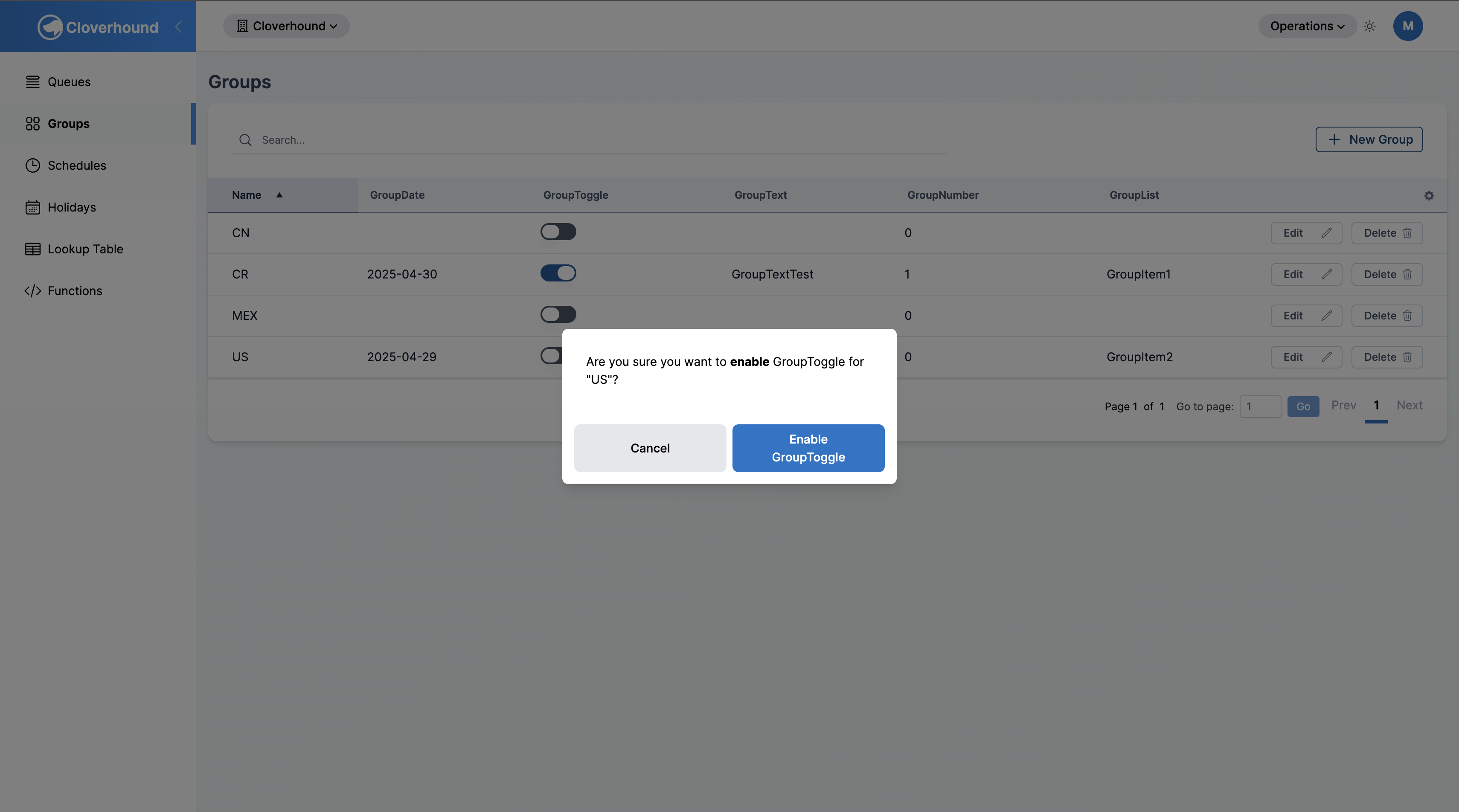Click the Groups grid icon

click(x=33, y=123)
